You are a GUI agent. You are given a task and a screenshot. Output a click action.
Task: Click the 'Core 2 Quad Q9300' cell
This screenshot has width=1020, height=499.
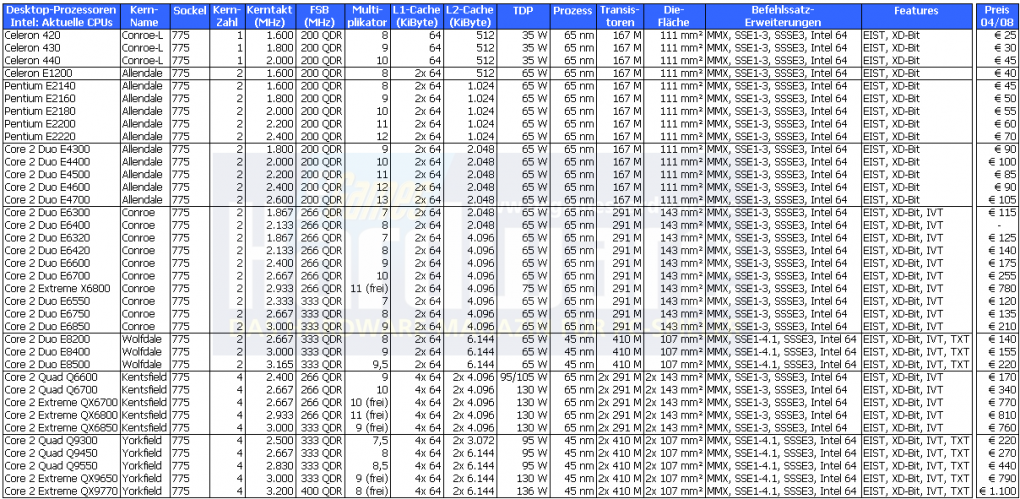tap(62, 440)
